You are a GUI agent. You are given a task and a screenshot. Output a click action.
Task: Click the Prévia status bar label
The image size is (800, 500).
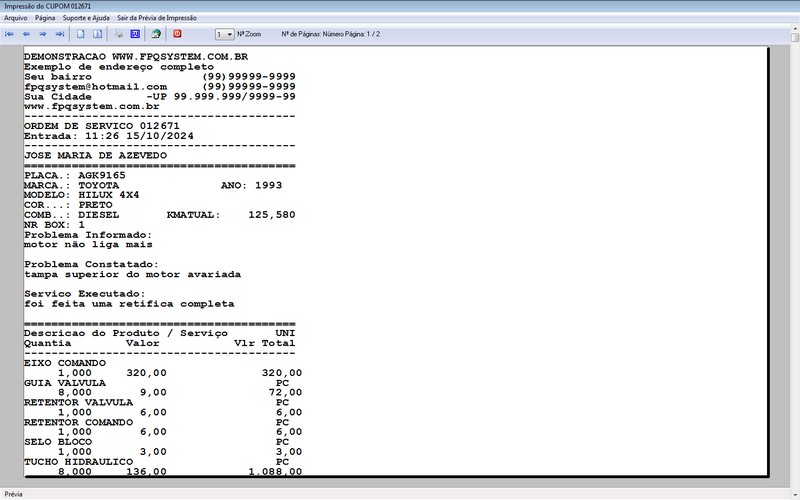15,494
